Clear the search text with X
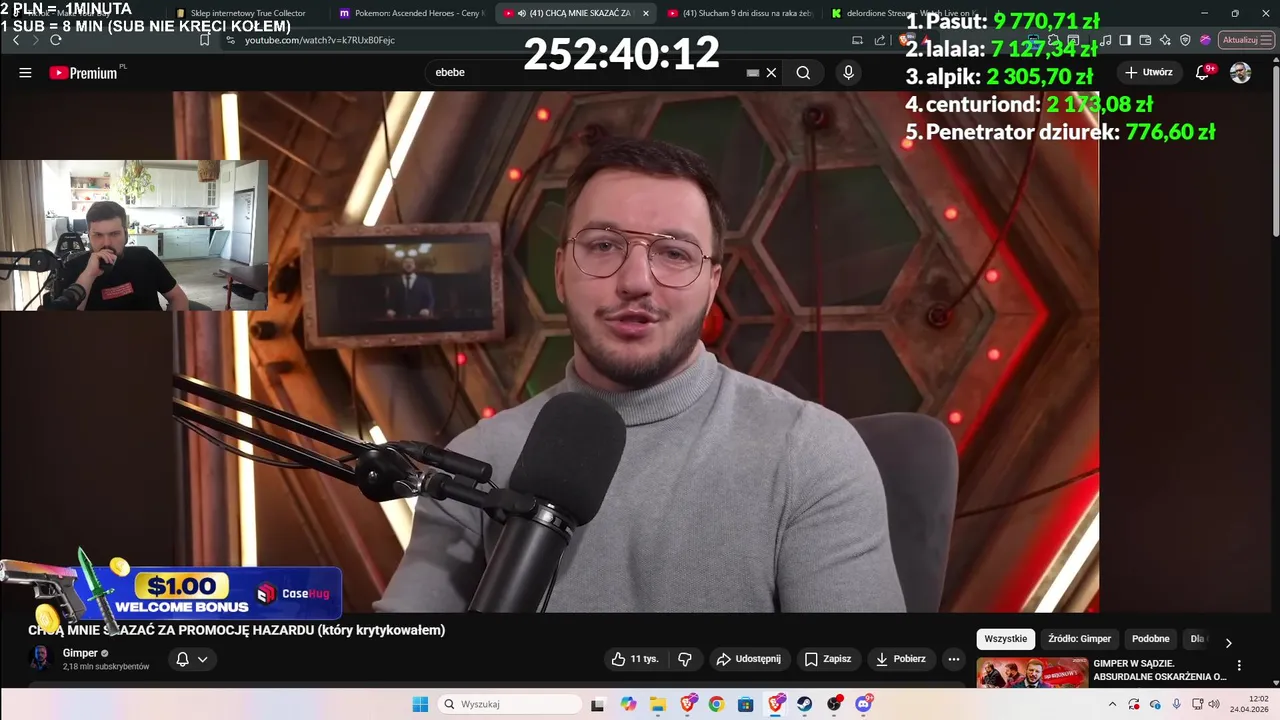This screenshot has width=1280, height=720. (771, 73)
